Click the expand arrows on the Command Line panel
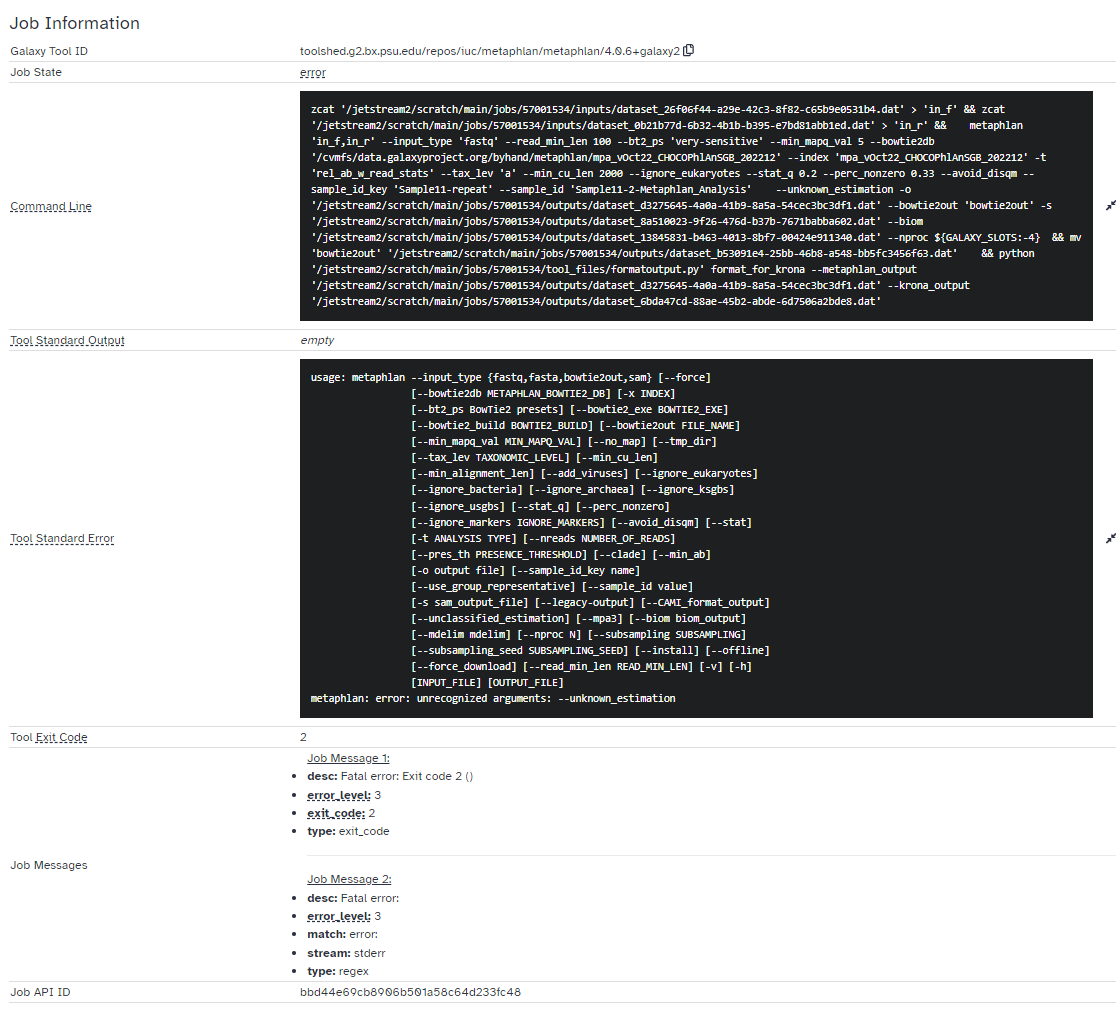Viewport: 1116px width, 1010px height. [x=1109, y=207]
